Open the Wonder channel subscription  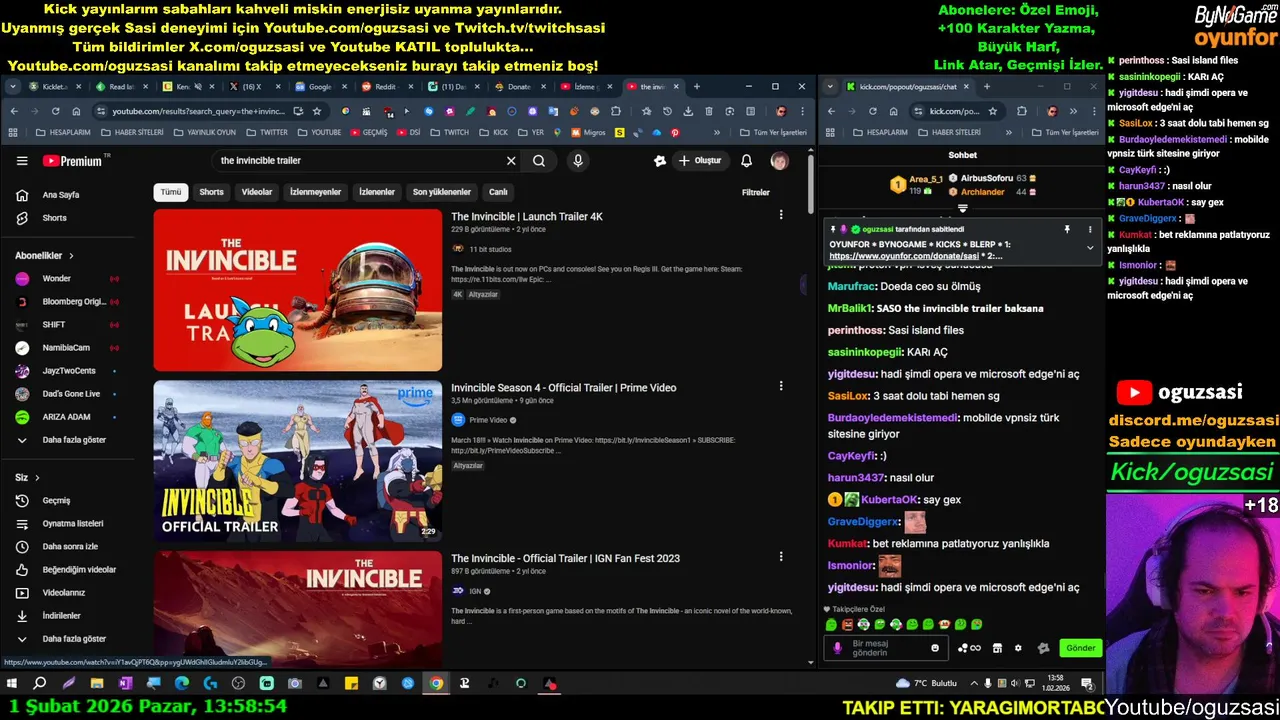click(57, 279)
